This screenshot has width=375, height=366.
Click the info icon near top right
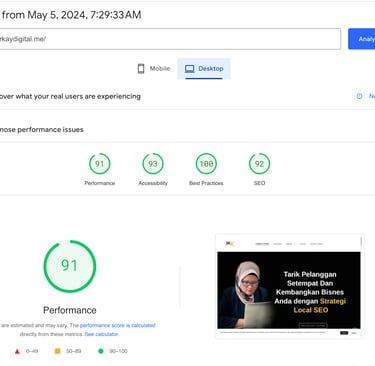359,96
